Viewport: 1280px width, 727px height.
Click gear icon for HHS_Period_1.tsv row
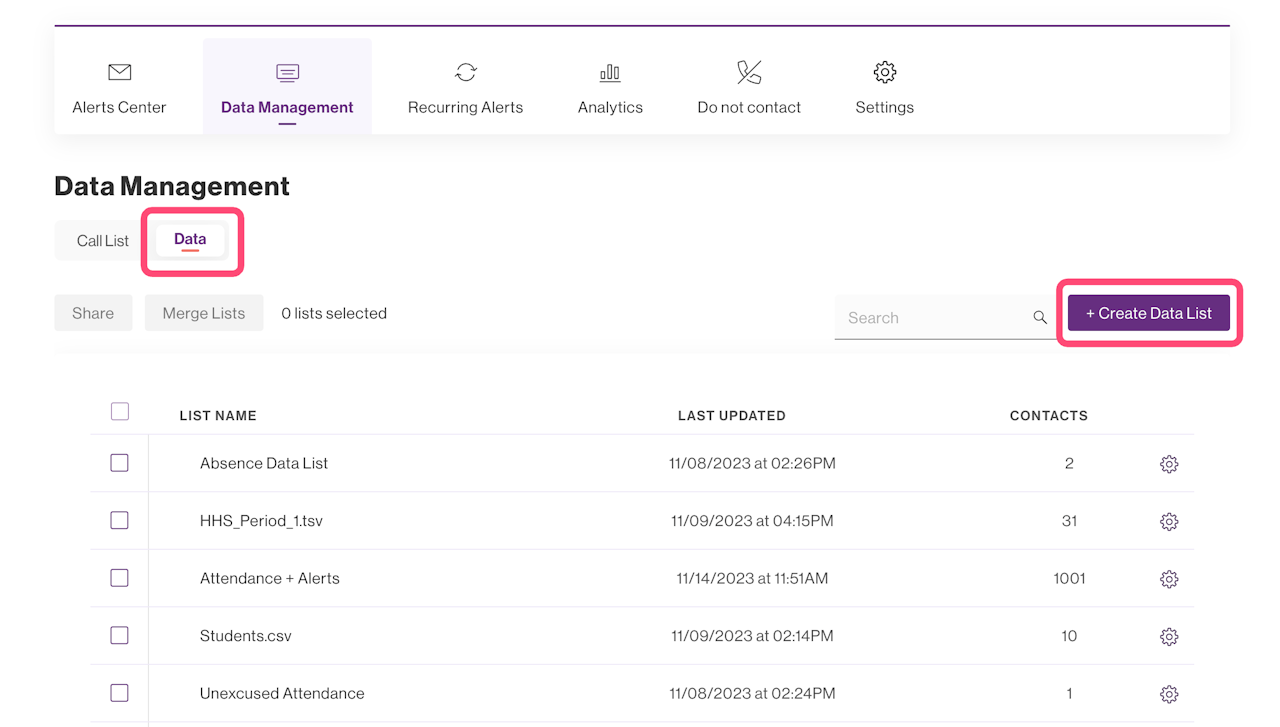(x=1168, y=521)
